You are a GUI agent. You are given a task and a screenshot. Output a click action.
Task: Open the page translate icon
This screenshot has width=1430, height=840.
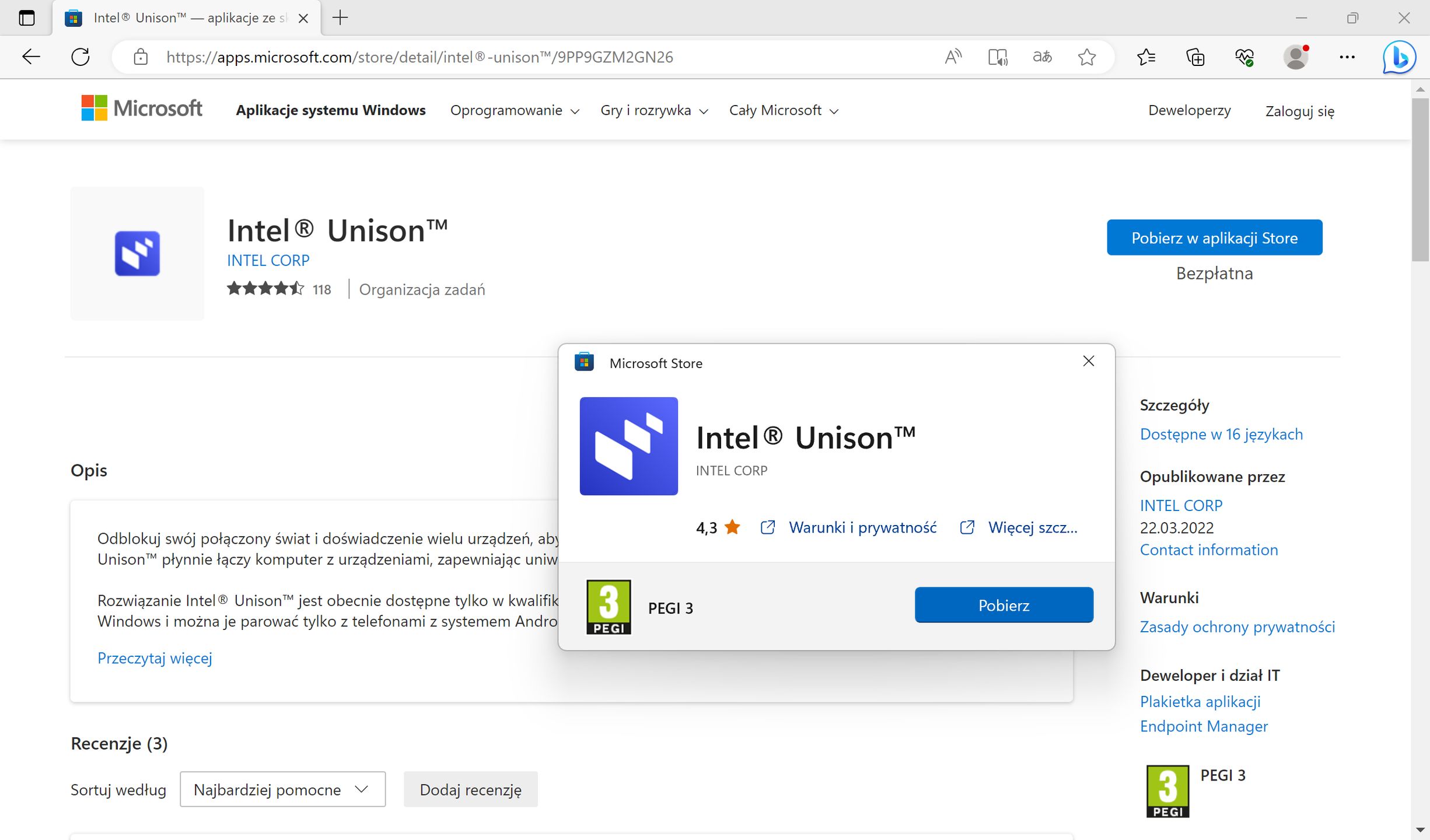click(1042, 57)
